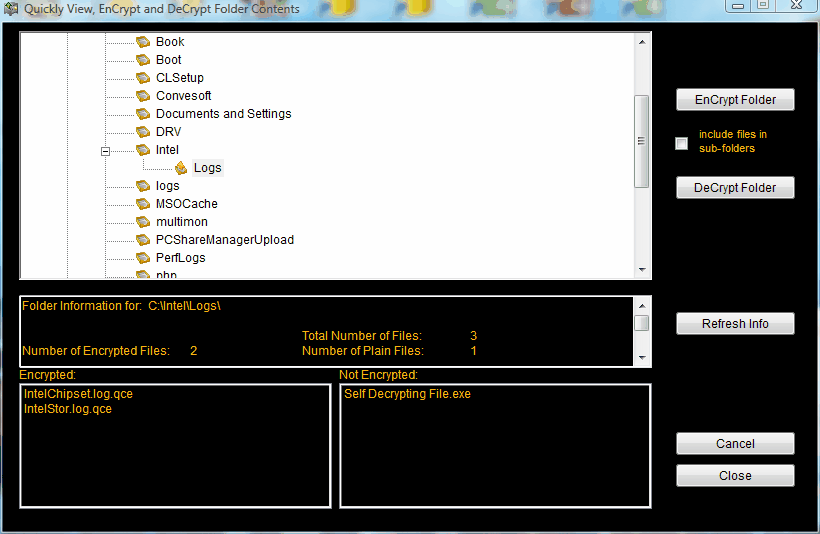The width and height of the screenshot is (820, 534).
Task: Click folder info scrollbar down arrow
Action: point(642,358)
